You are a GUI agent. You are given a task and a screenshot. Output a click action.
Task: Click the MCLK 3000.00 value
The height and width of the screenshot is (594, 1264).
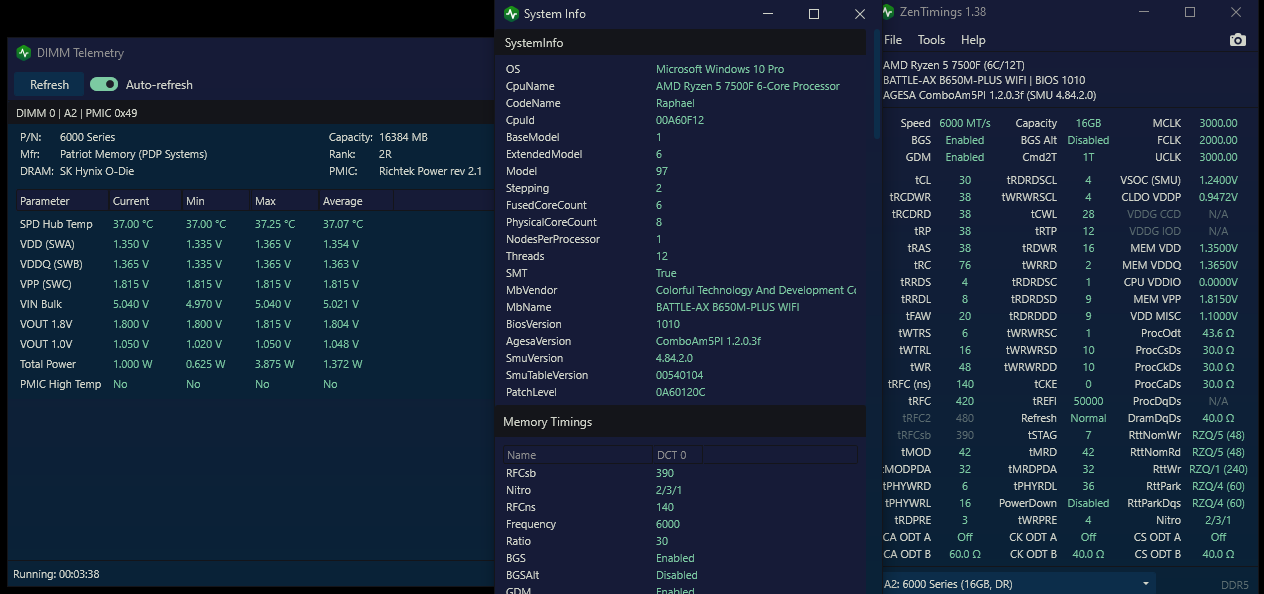click(x=1218, y=124)
